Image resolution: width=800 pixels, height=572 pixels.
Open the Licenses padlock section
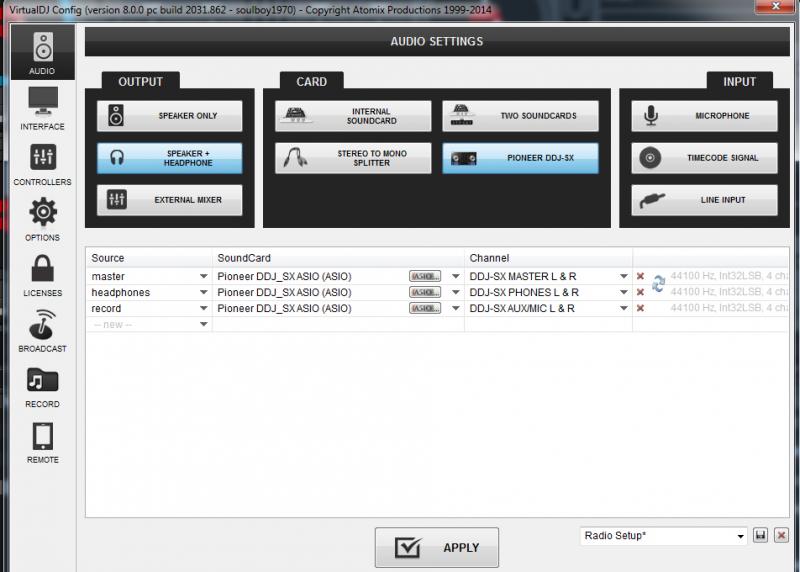[x=42, y=276]
